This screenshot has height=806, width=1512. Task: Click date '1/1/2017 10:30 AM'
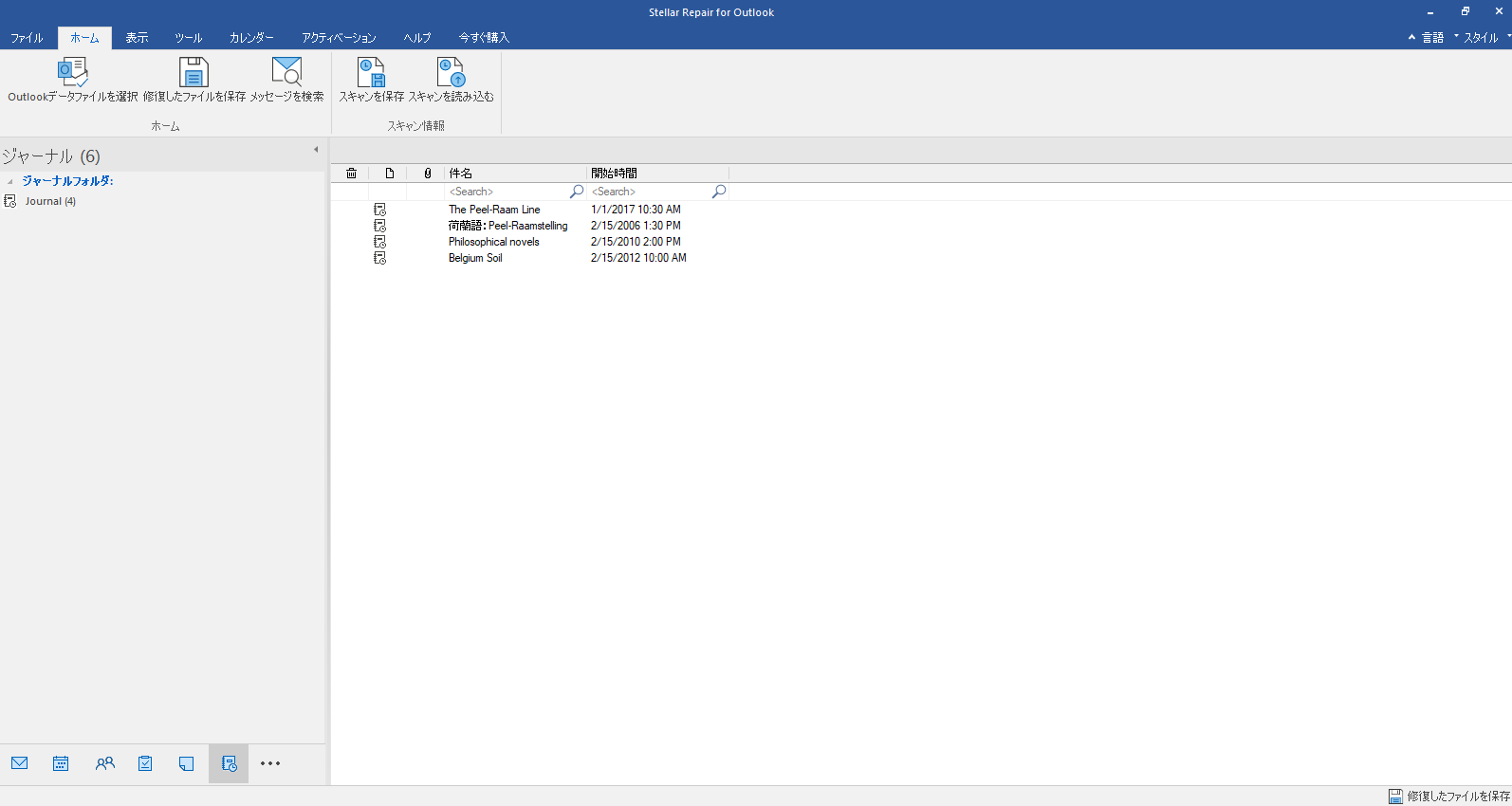click(636, 210)
